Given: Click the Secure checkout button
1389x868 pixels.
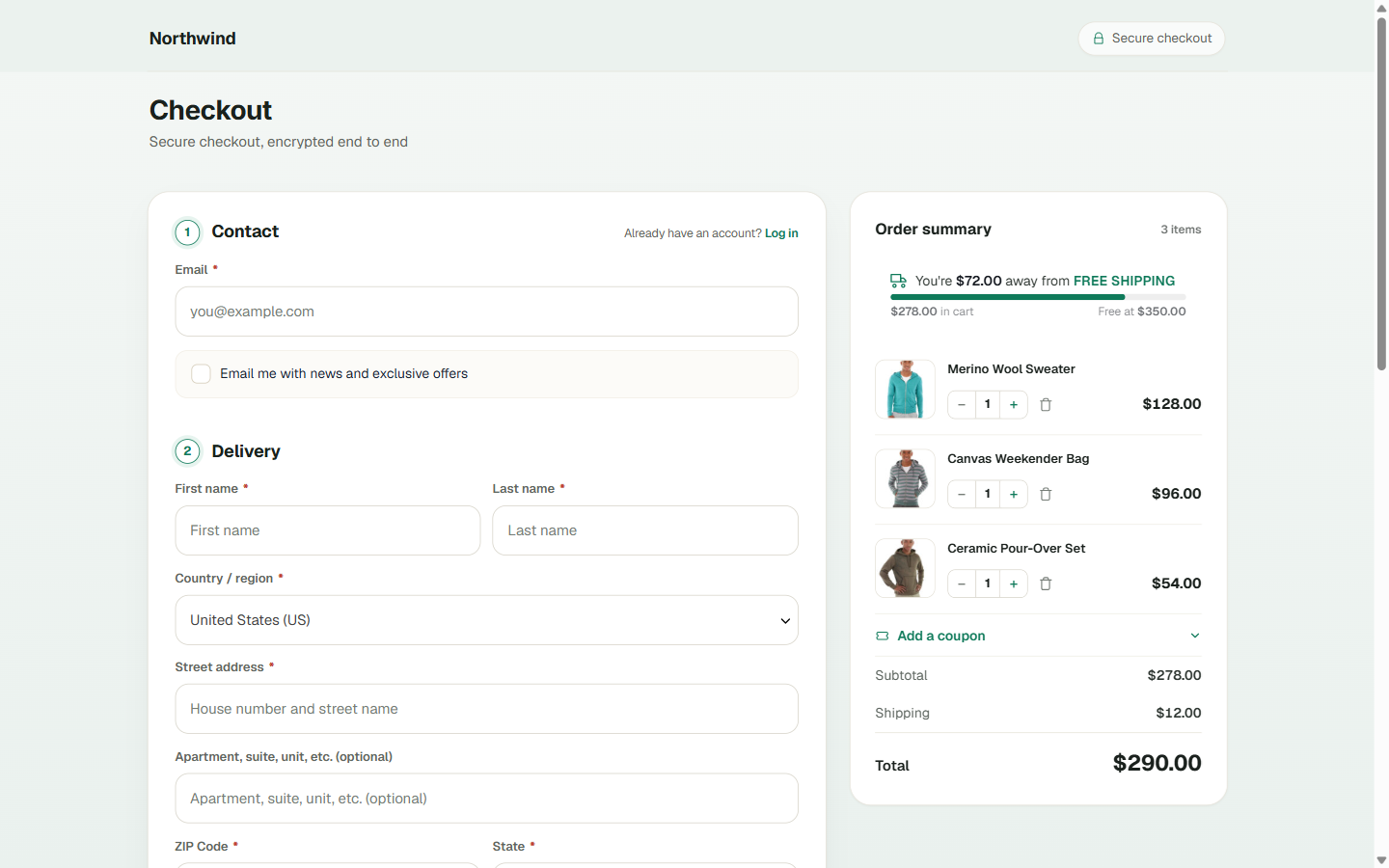Looking at the screenshot, I should [1152, 39].
